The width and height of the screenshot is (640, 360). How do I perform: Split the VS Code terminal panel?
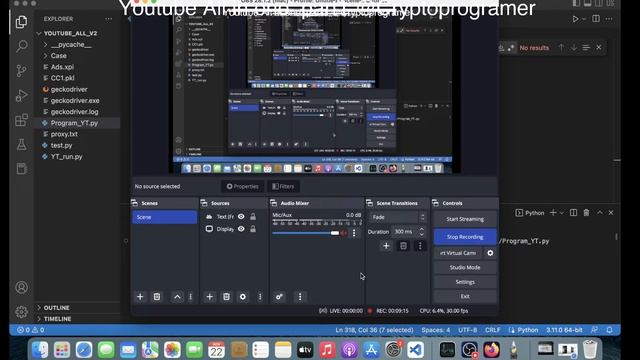point(573,213)
